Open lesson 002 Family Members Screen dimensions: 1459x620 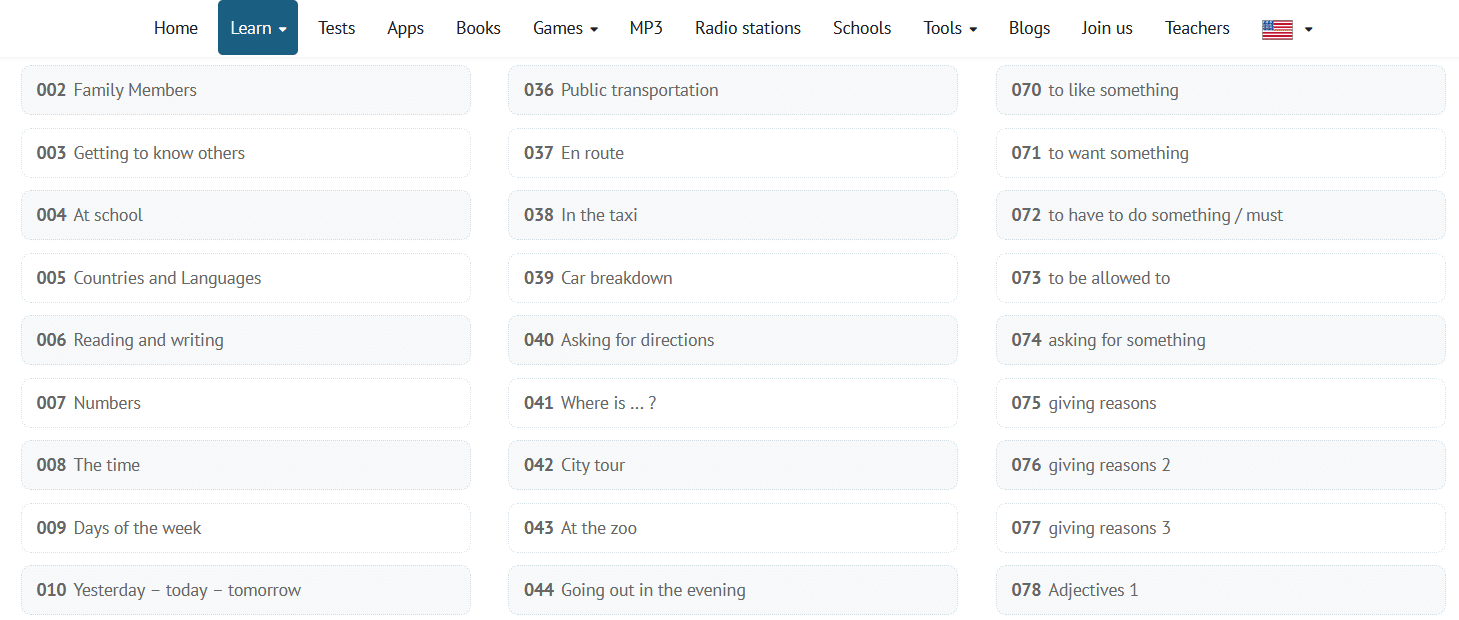245,90
